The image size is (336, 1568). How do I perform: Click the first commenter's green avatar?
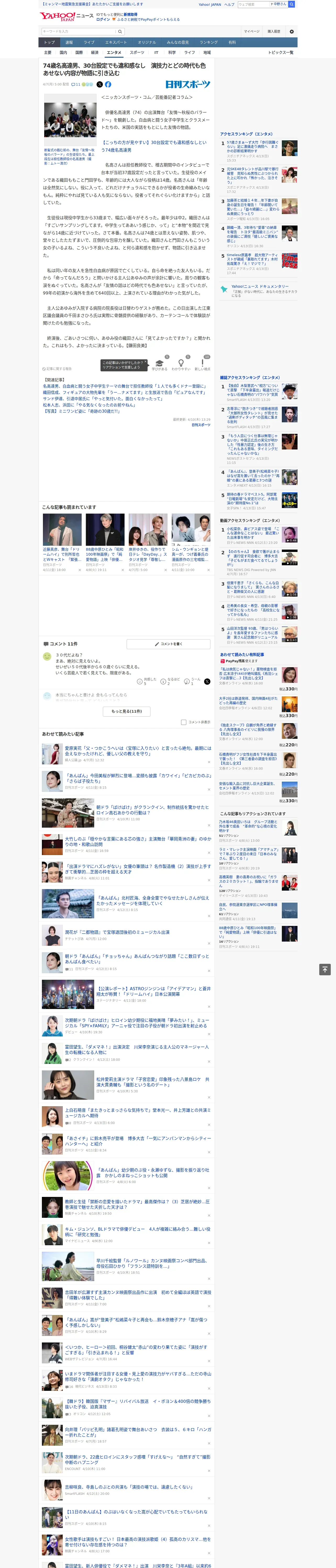click(x=47, y=656)
